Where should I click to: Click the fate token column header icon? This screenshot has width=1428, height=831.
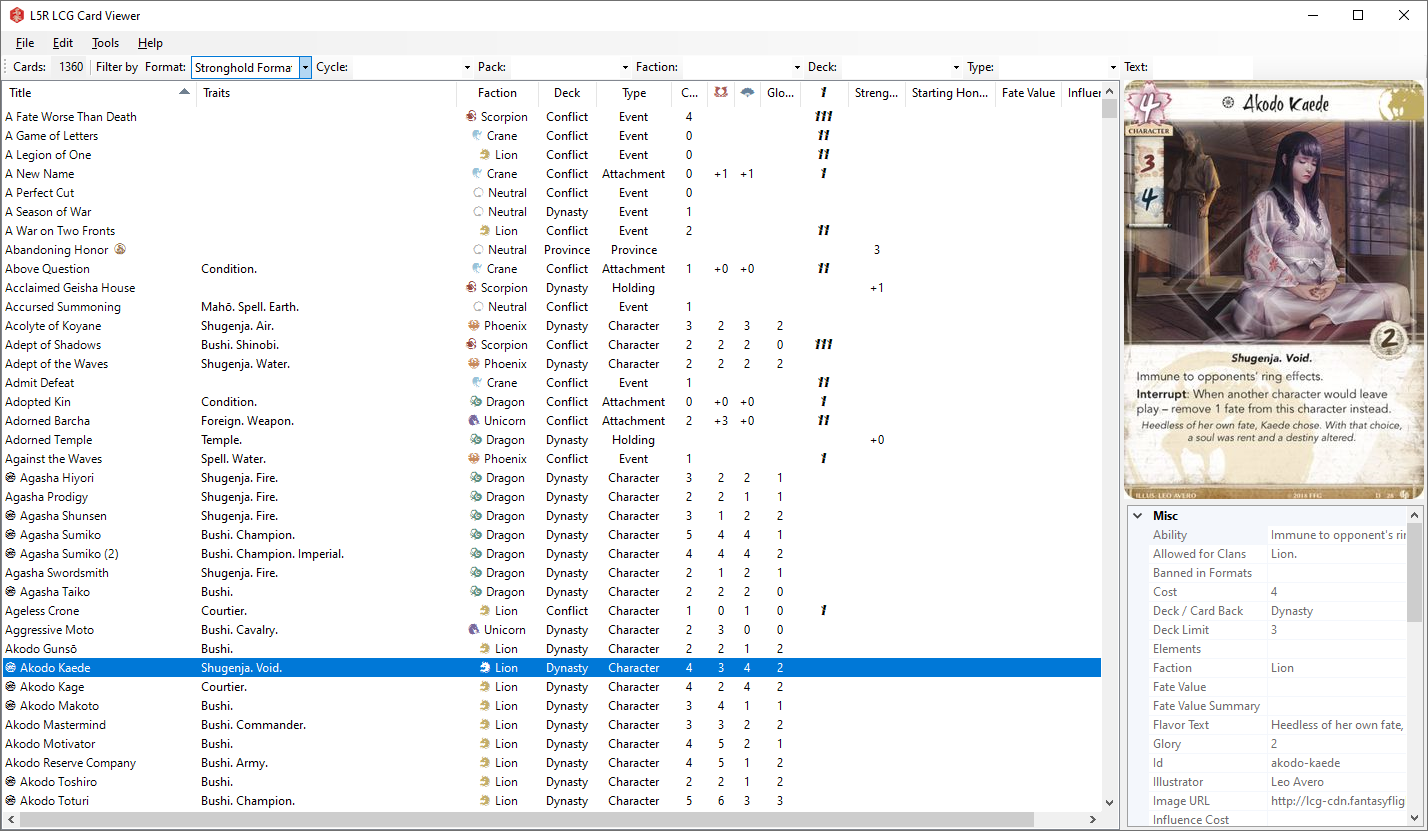click(x=823, y=92)
